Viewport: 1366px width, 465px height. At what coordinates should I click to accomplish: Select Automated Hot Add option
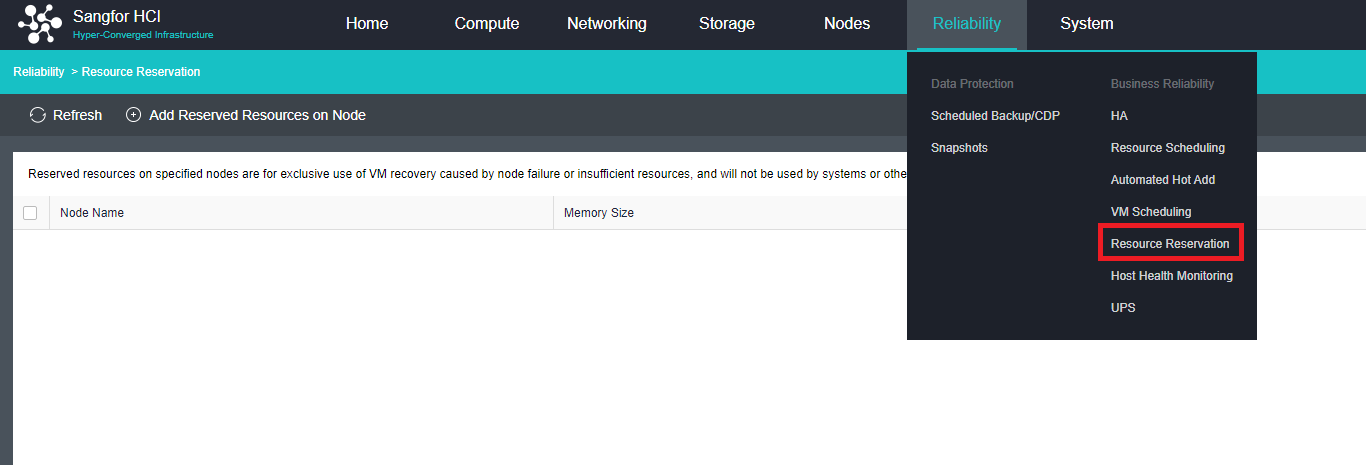pos(1163,180)
